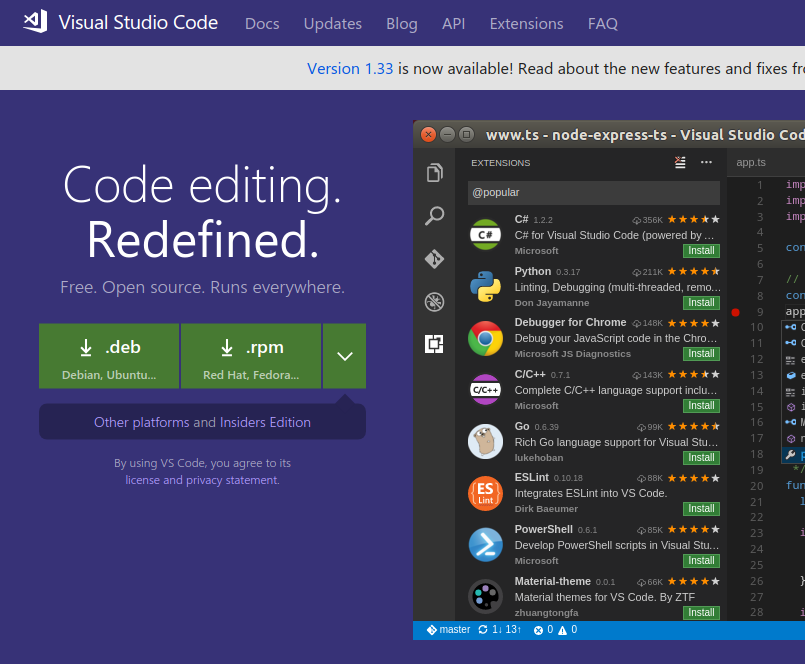Install the ESLint extension
Image resolution: width=805 pixels, height=664 pixels.
pos(701,508)
